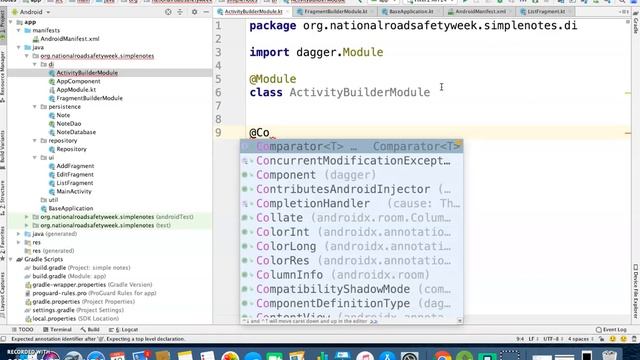Collapse the Gradle Scripts node

11,259
